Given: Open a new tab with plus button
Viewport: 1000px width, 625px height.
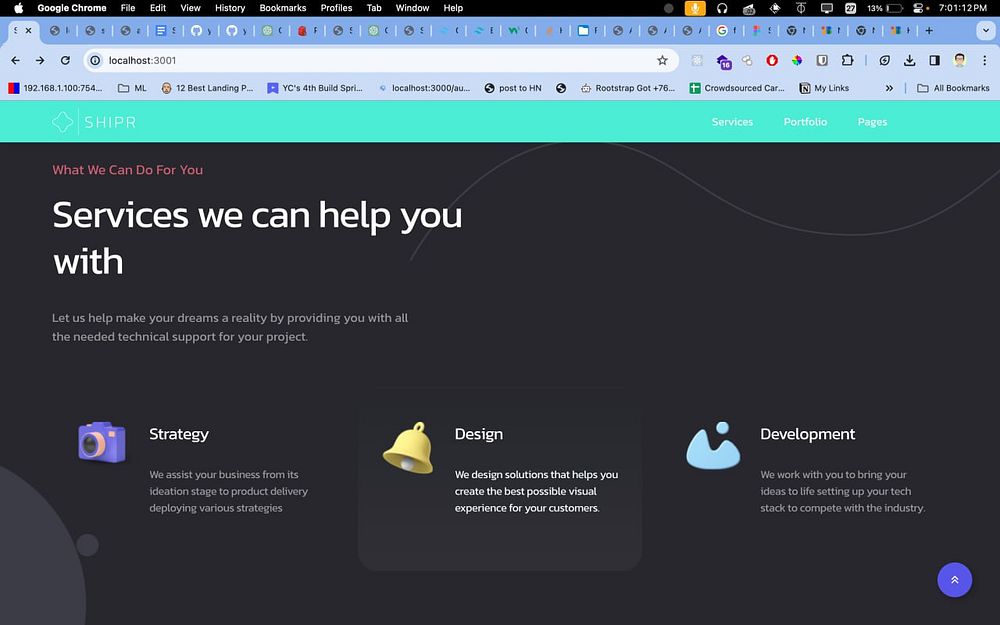Looking at the screenshot, I should click(x=929, y=31).
